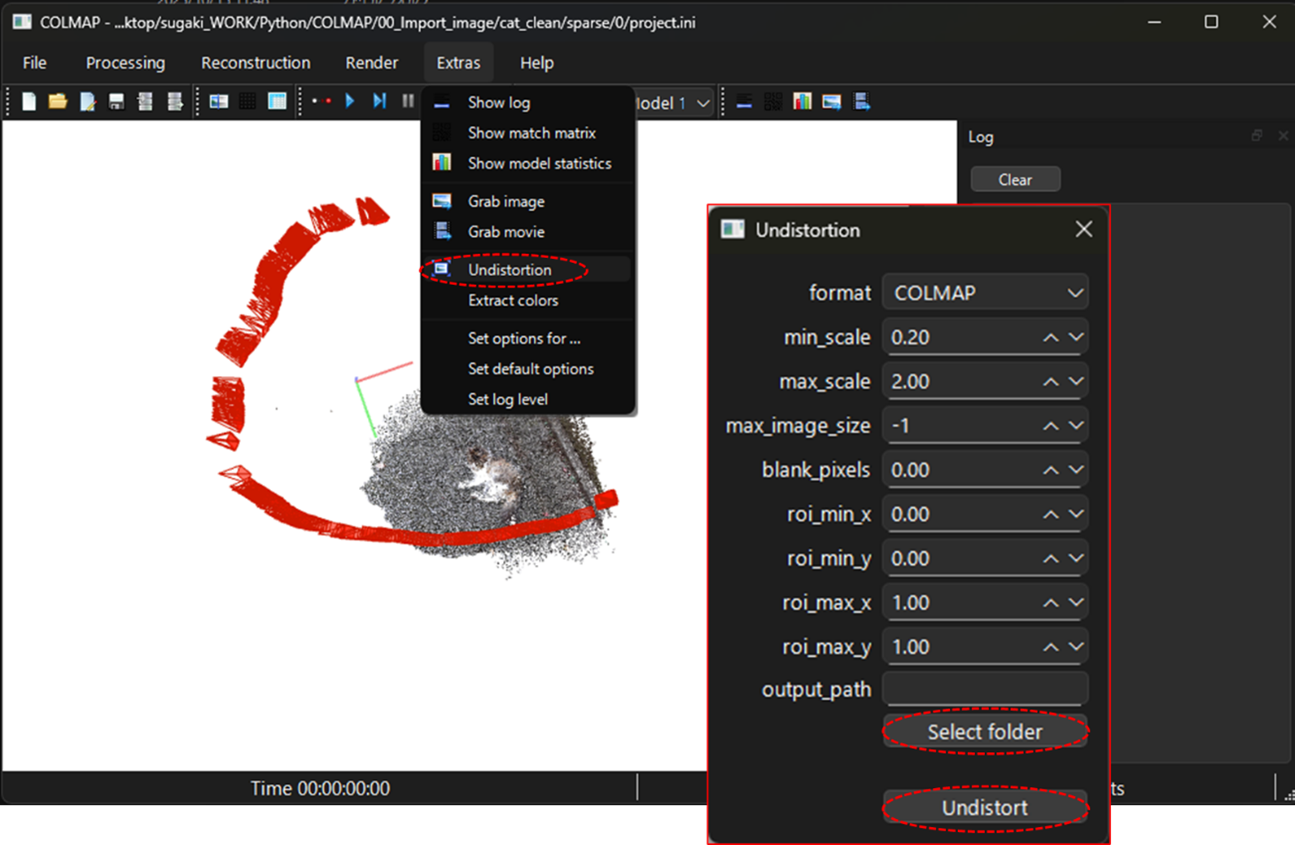Click the Save project floppy disk icon
Screen dimensions: 1295x845
tap(116, 102)
